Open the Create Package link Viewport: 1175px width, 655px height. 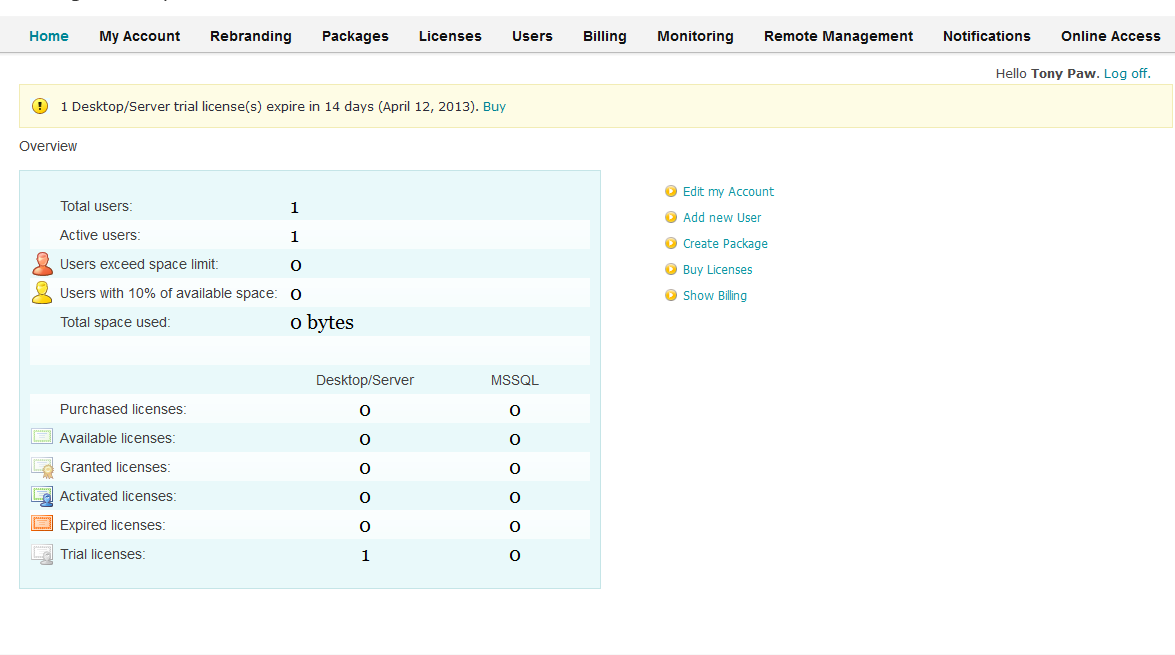tap(725, 243)
